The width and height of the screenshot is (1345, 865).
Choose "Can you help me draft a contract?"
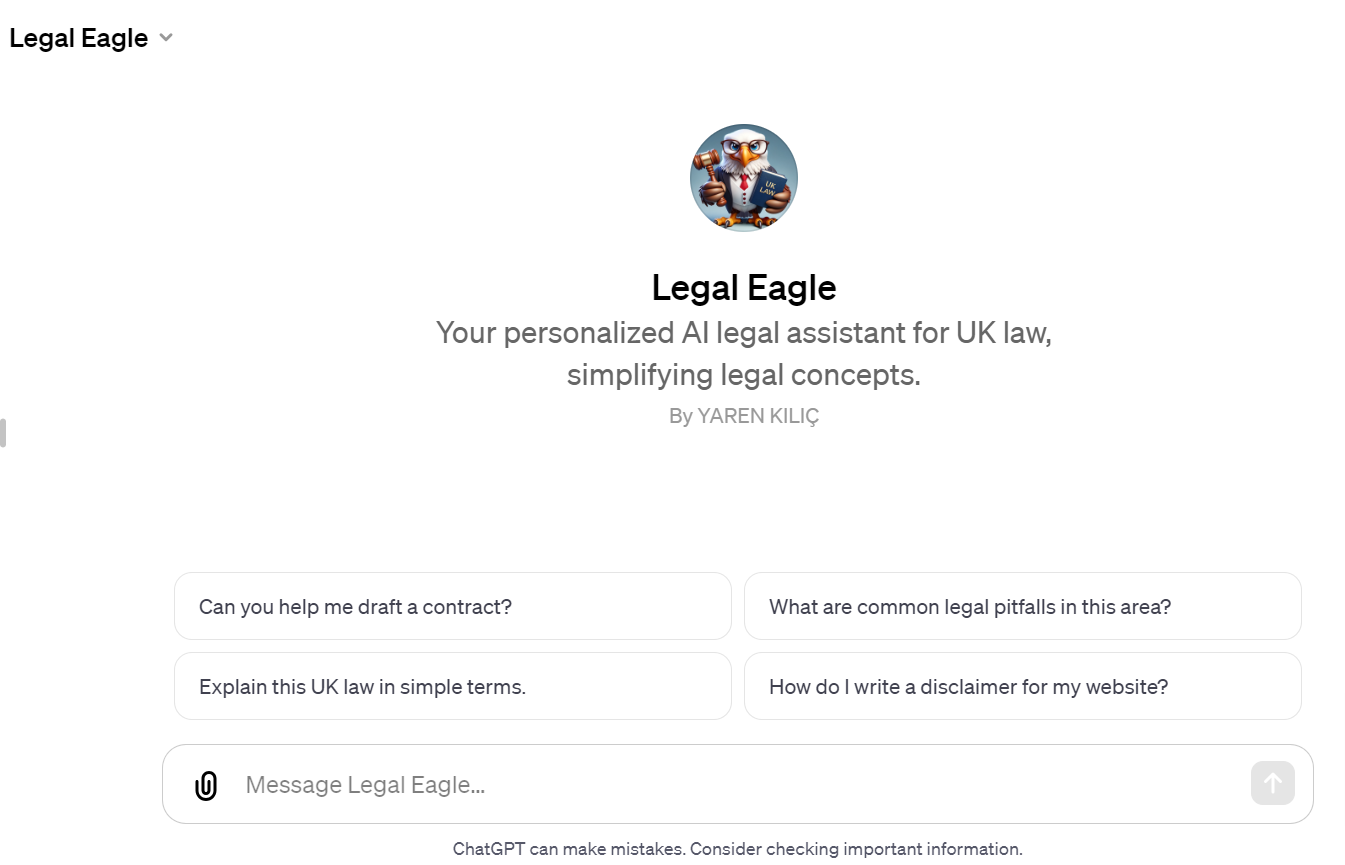452,606
